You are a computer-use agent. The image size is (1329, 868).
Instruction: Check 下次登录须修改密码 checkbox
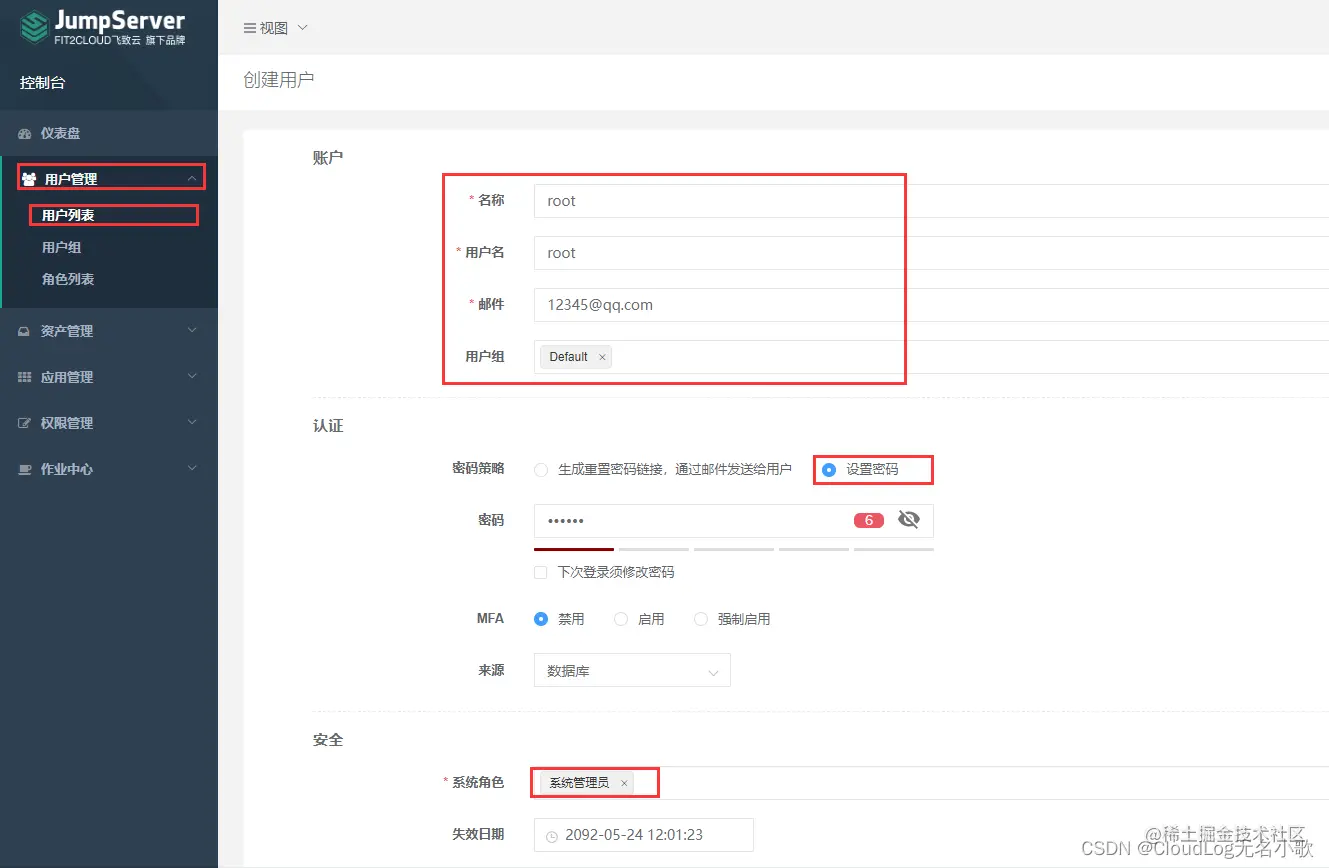[541, 573]
